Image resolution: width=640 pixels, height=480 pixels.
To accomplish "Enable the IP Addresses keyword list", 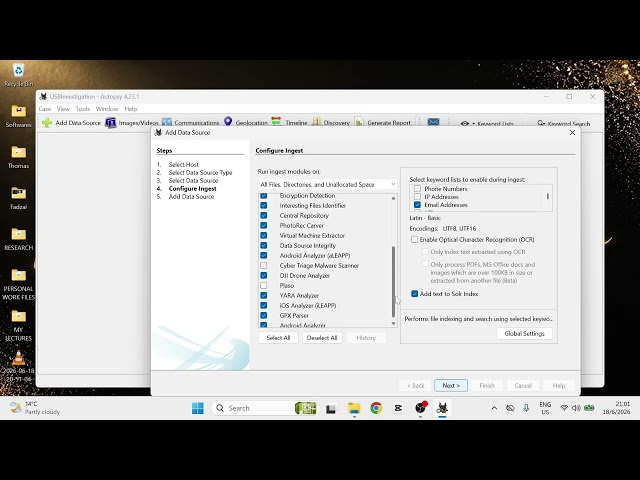I will coord(417,197).
